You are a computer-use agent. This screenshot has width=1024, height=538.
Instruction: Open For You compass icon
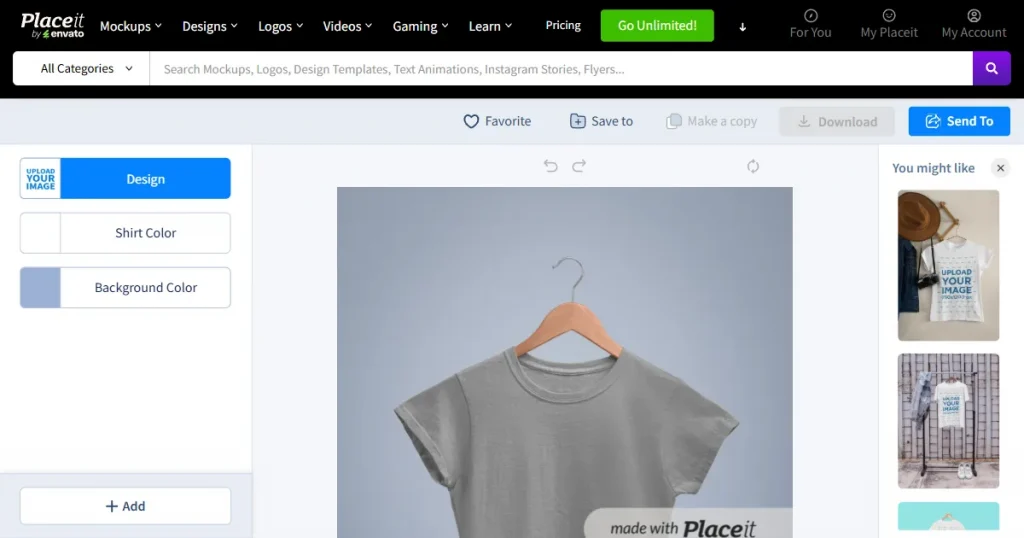click(x=810, y=16)
